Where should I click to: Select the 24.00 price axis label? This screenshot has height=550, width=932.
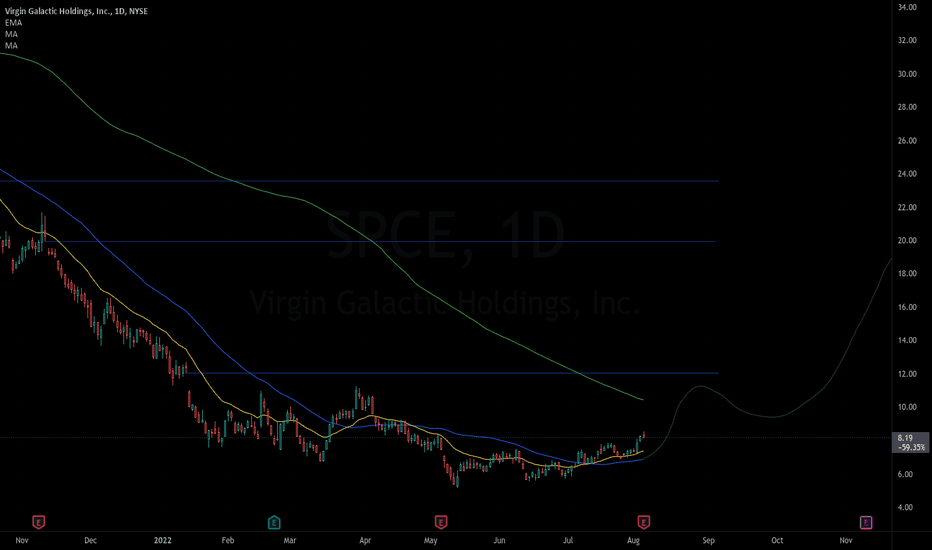pos(907,174)
